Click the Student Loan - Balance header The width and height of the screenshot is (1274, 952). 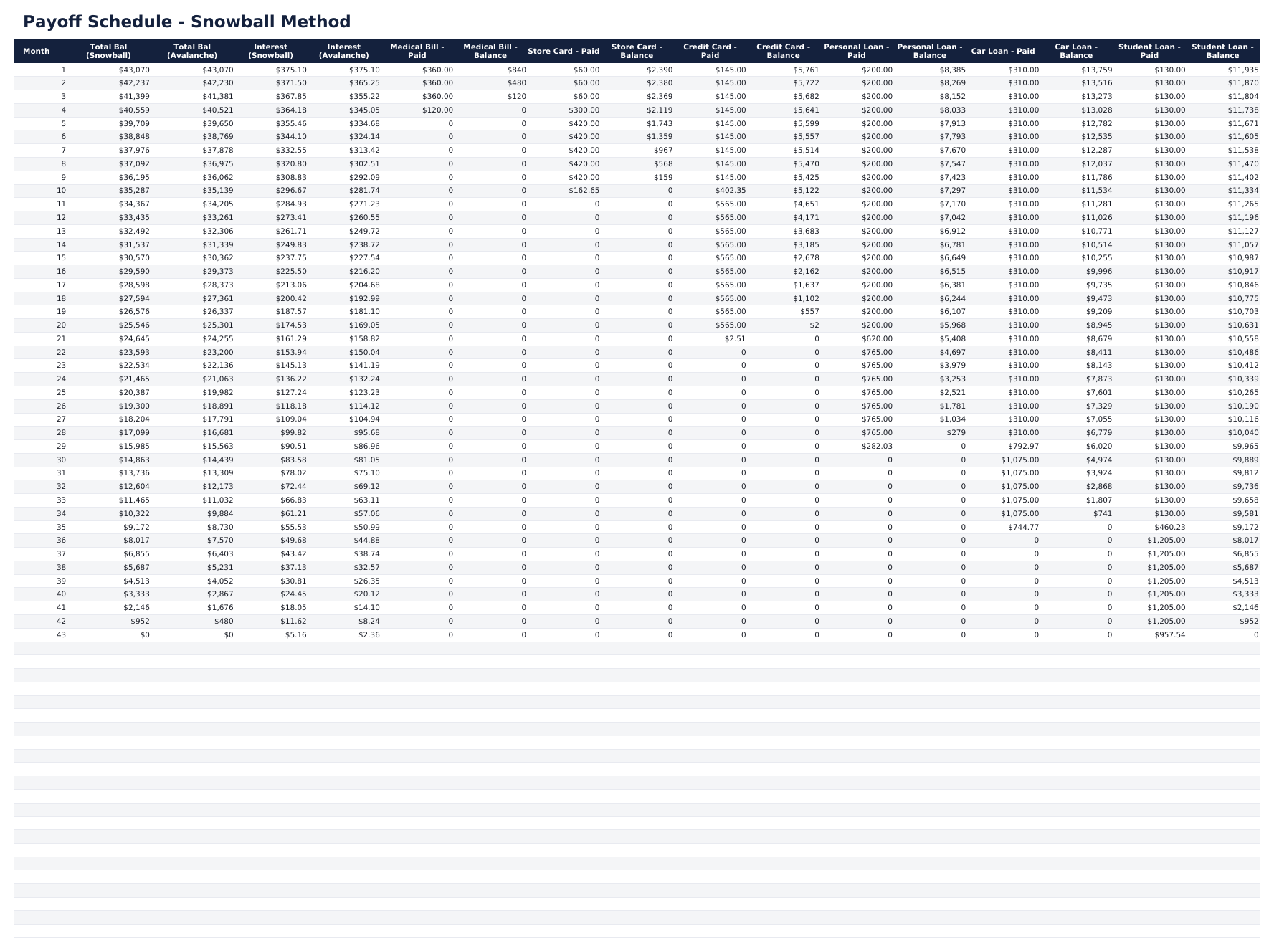pos(1222,51)
